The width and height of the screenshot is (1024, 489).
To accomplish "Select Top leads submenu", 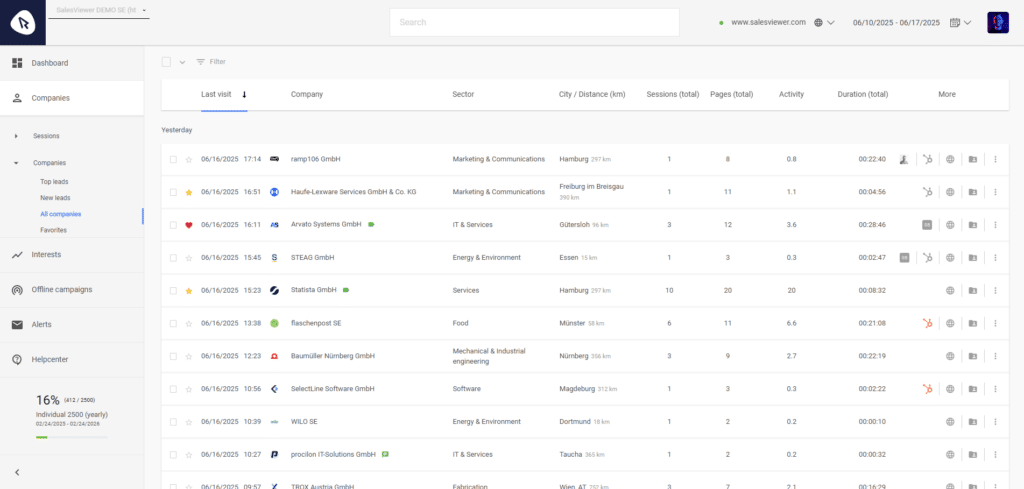I will pos(54,181).
